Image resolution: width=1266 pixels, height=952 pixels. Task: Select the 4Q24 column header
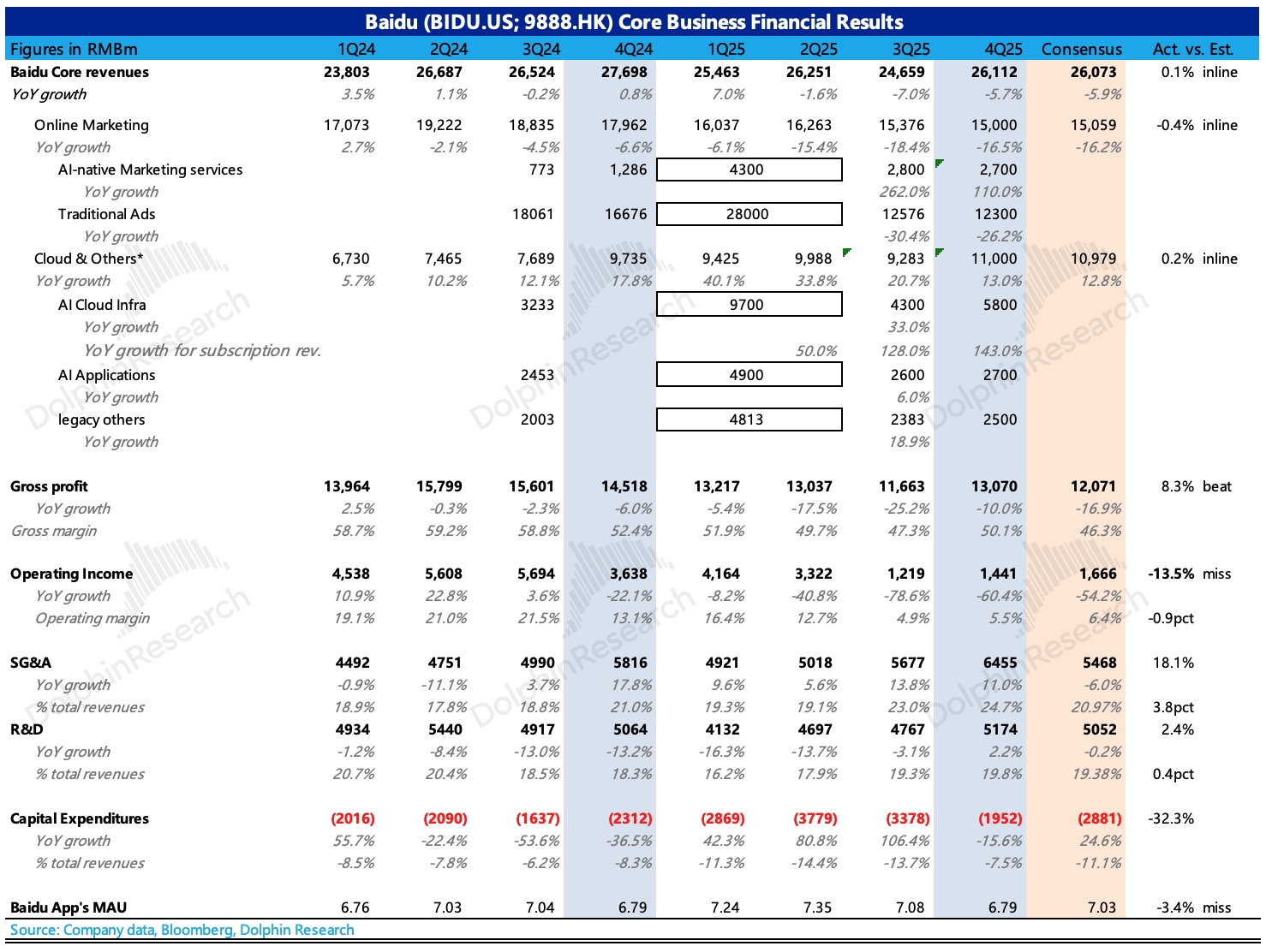point(633,50)
